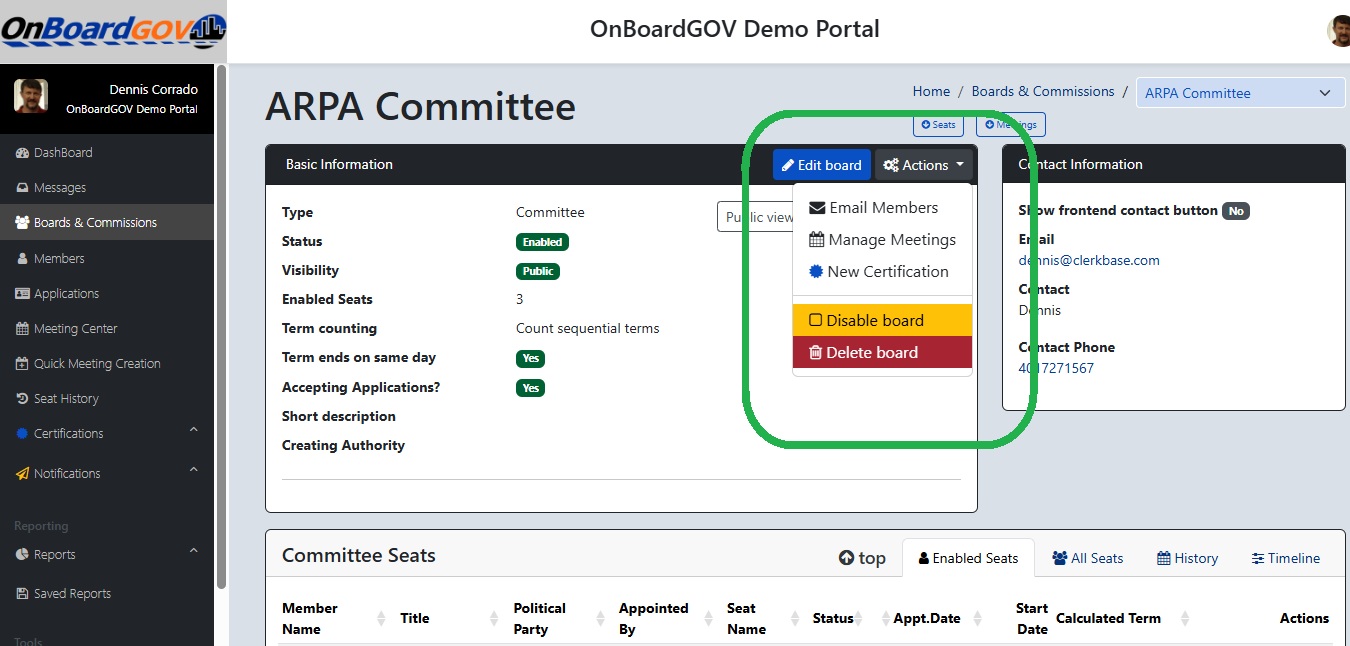Click the small Meetings button under breadcrumb
The width and height of the screenshot is (1350, 646).
[1010, 125]
